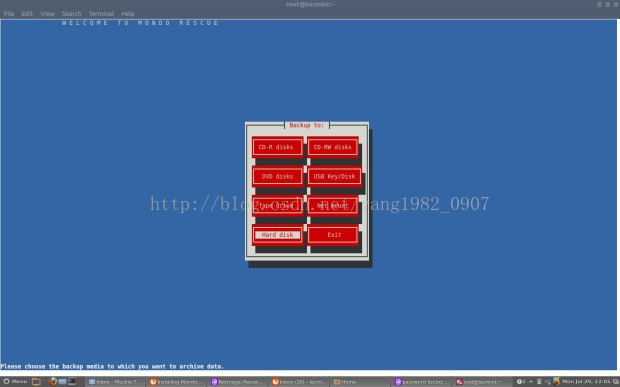
Task: Expand the hidden tray icons arrow
Action: coord(531,381)
